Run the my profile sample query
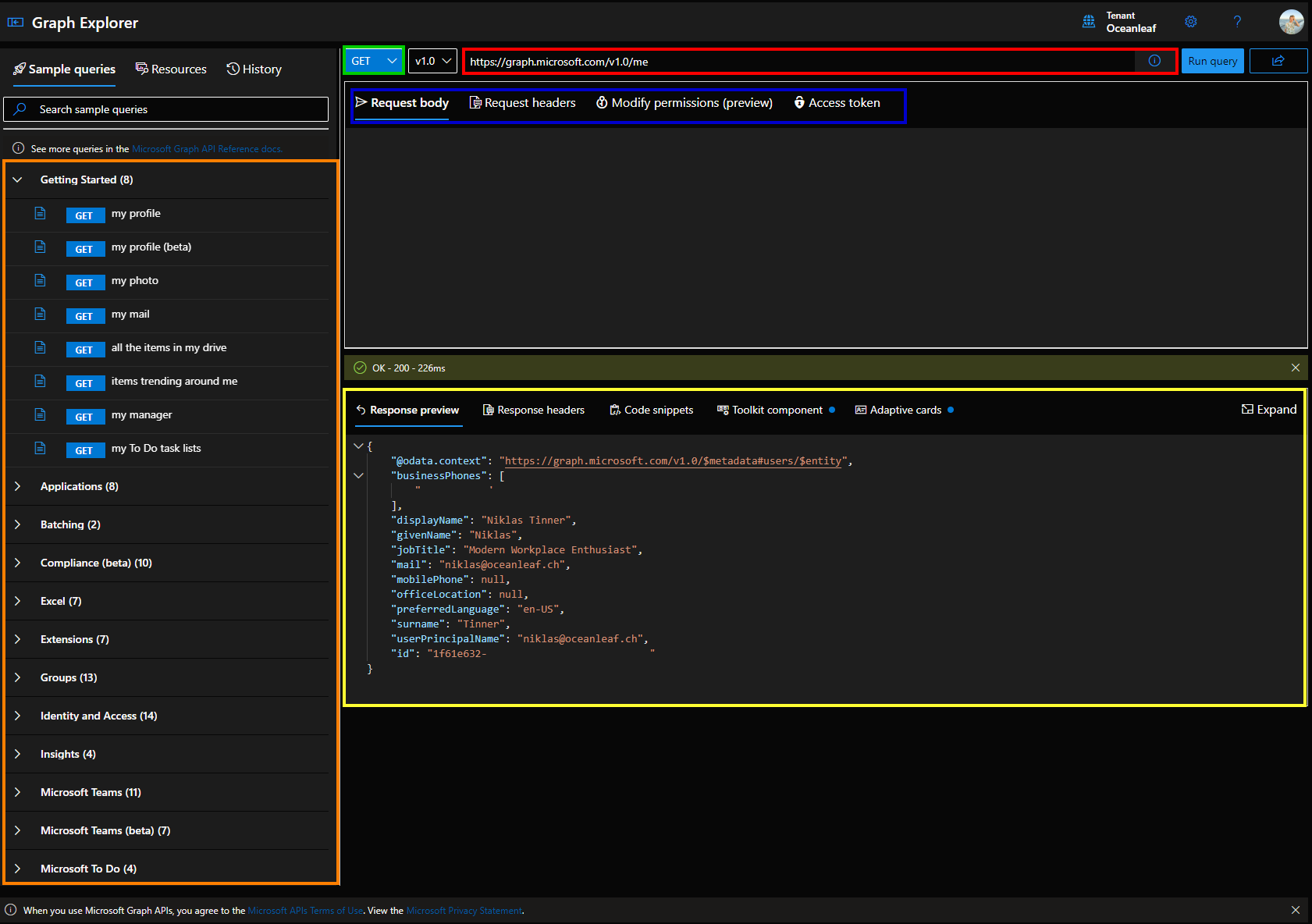 click(x=167, y=214)
